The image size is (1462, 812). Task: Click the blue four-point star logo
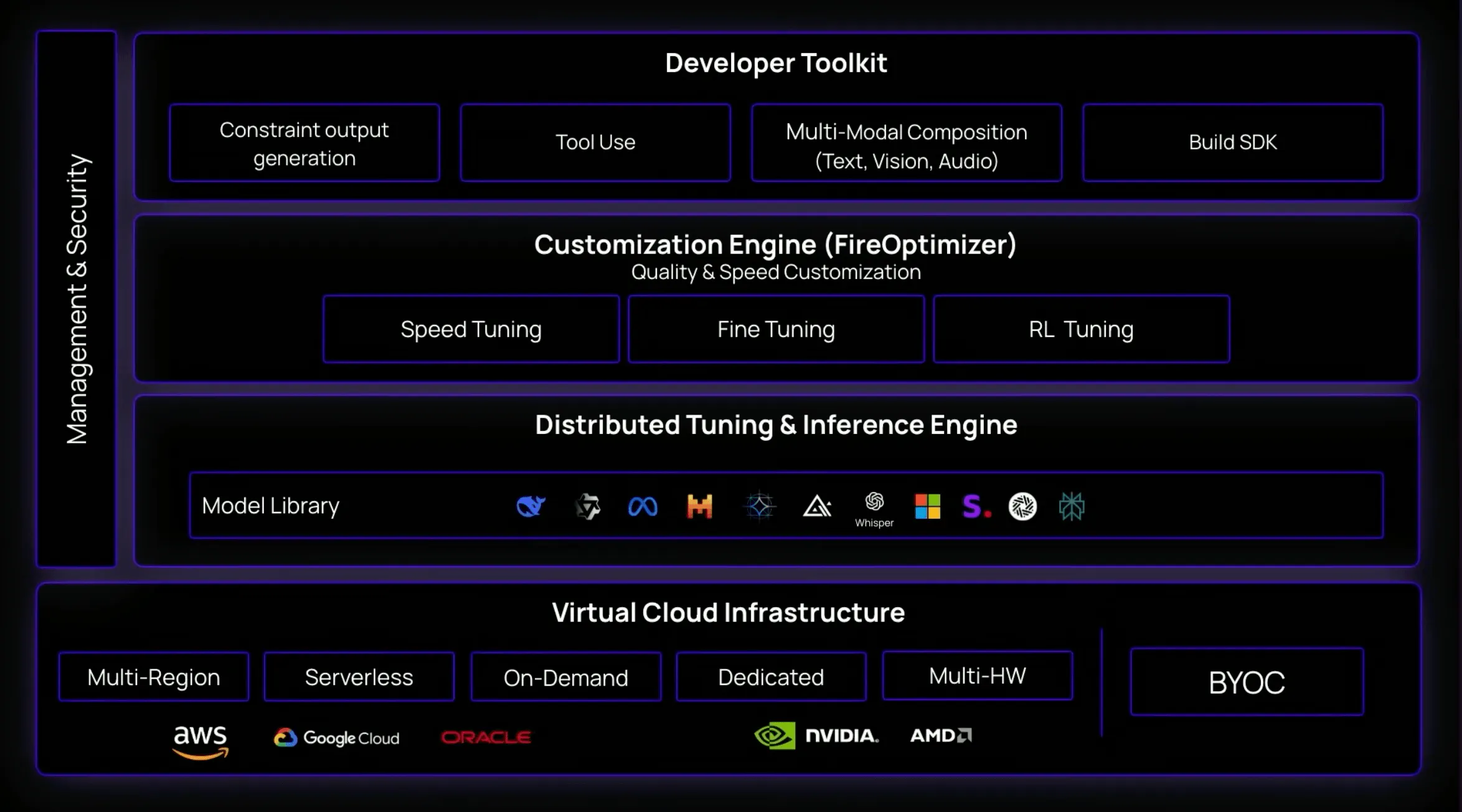point(760,506)
